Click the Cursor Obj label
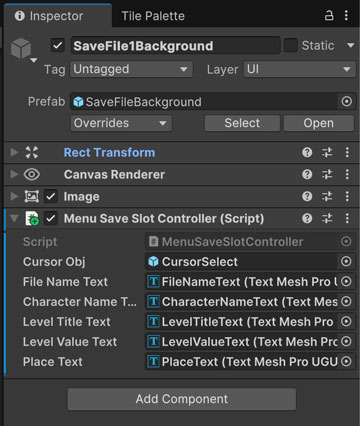 [54, 262]
